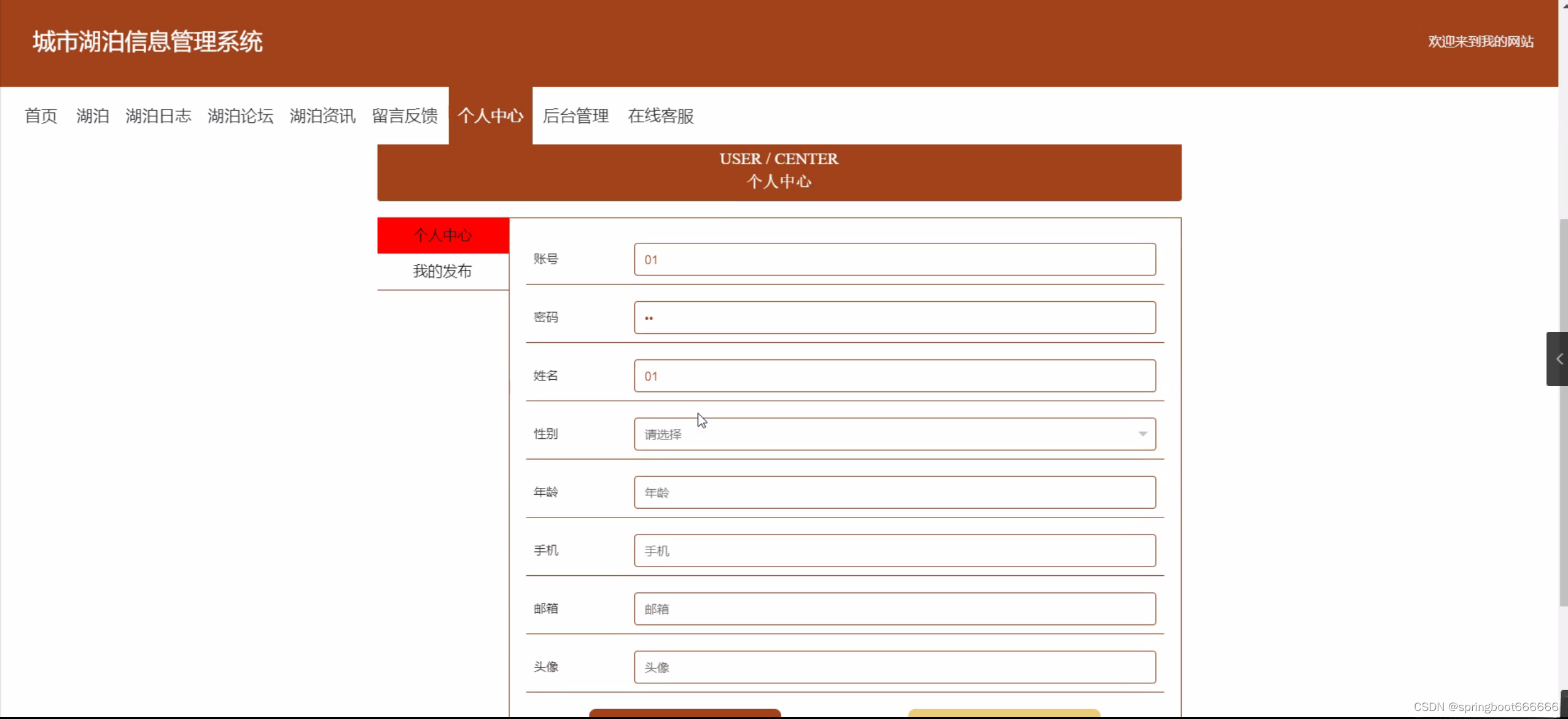Screen dimensions: 1568x719
Task: Open the 湖泊 nav item
Action: pos(92,116)
